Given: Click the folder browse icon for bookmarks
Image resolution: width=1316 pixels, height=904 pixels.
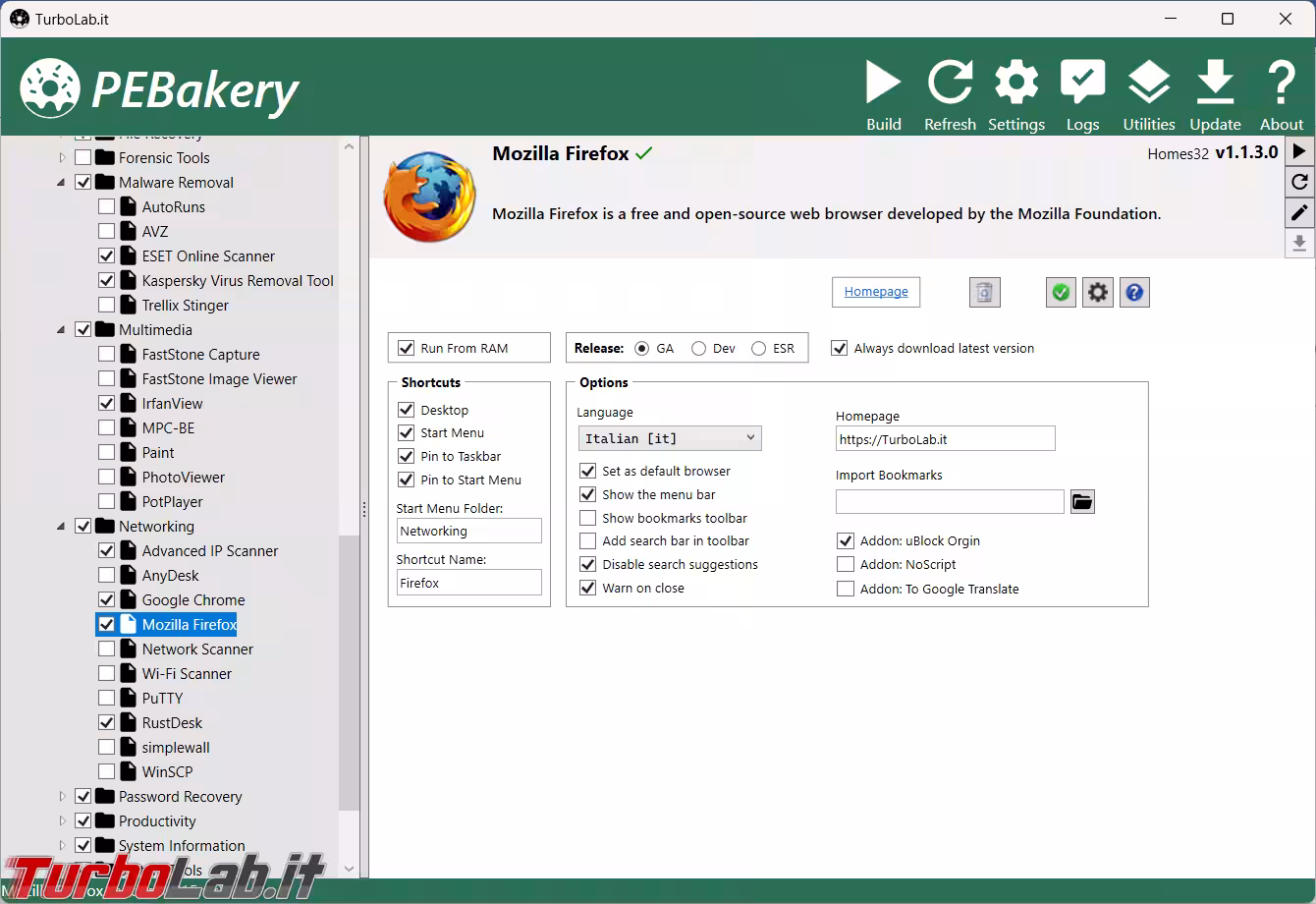Looking at the screenshot, I should point(1082,502).
